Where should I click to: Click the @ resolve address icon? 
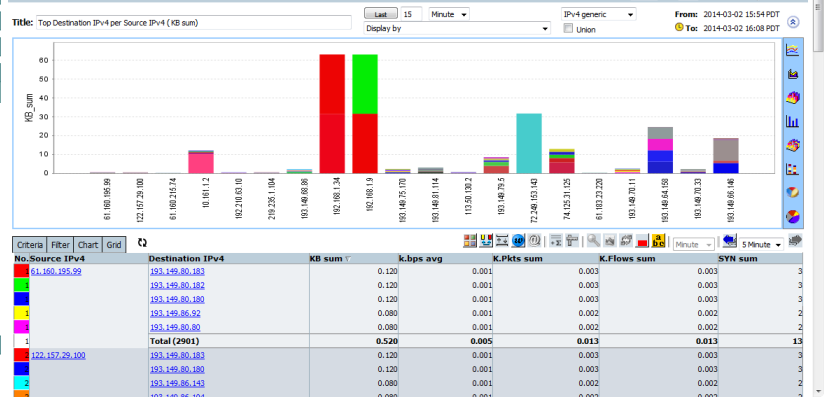pos(534,241)
